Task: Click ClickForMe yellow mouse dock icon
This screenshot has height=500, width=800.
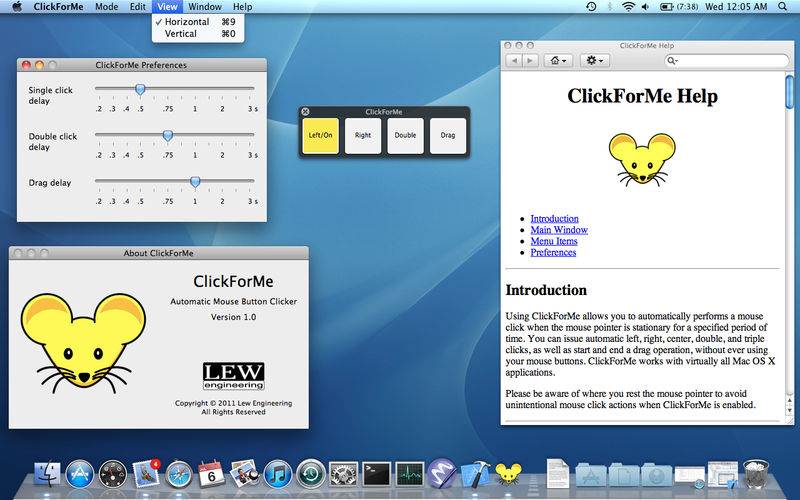Action: point(509,474)
